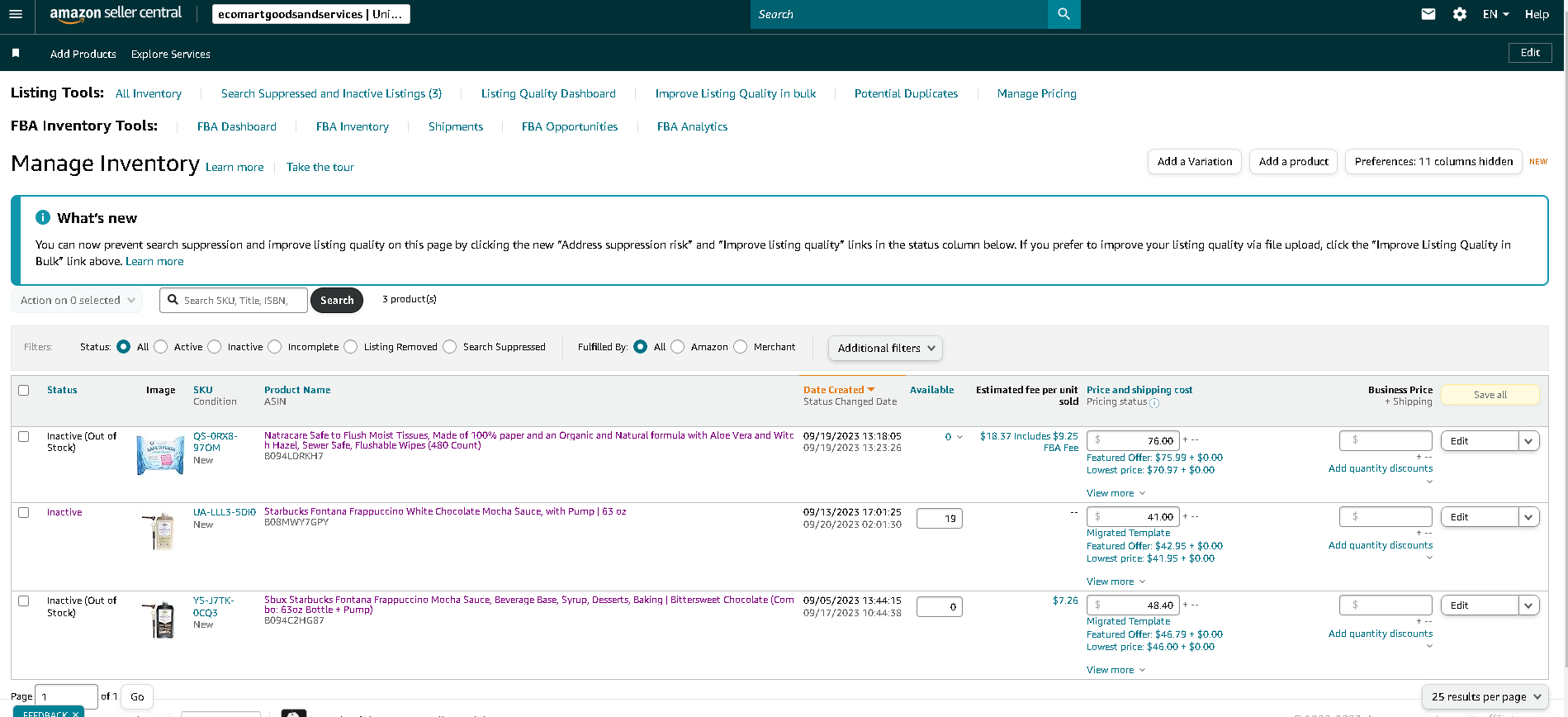
Task: Select the checkbox for SKU YS-J7TK-0CQ3
Action: pos(24,601)
